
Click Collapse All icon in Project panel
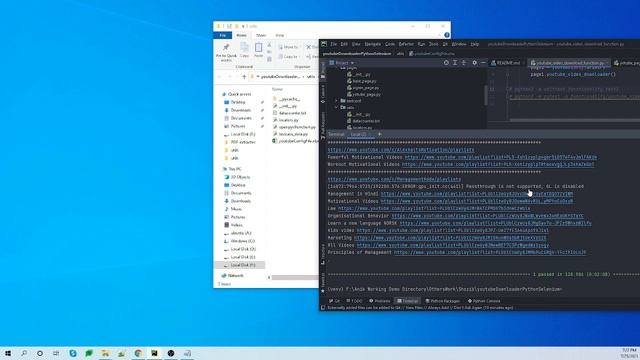[464, 63]
